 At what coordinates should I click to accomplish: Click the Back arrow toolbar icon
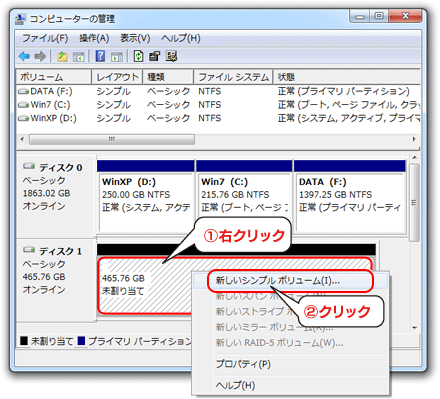pyautogui.click(x=24, y=56)
